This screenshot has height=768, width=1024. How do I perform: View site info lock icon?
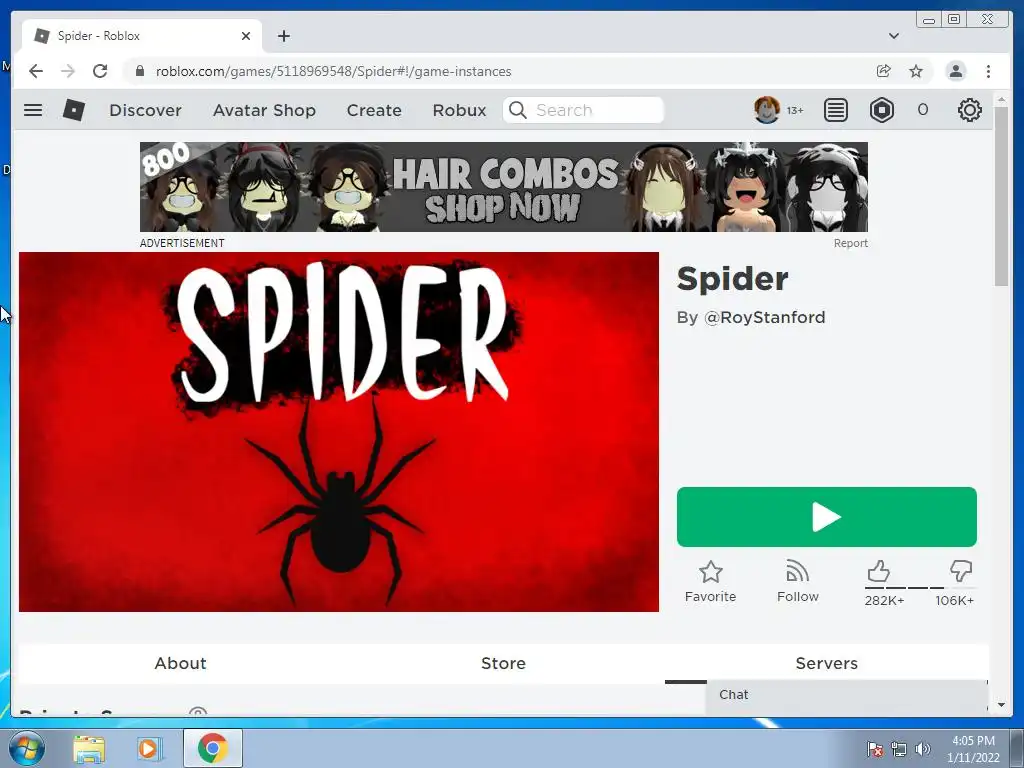click(x=139, y=71)
